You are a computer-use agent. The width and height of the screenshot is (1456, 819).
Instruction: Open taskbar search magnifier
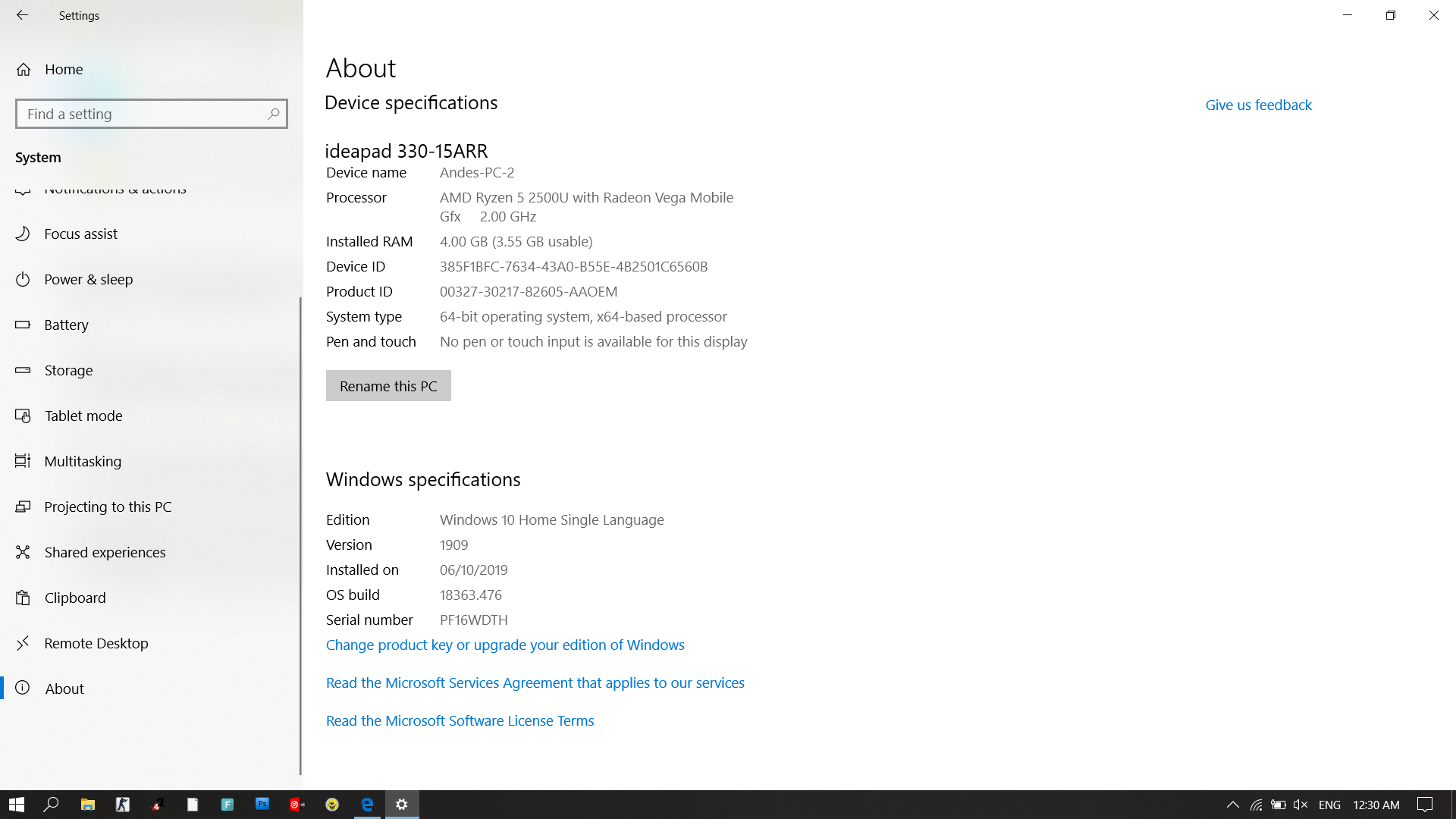[51, 805]
